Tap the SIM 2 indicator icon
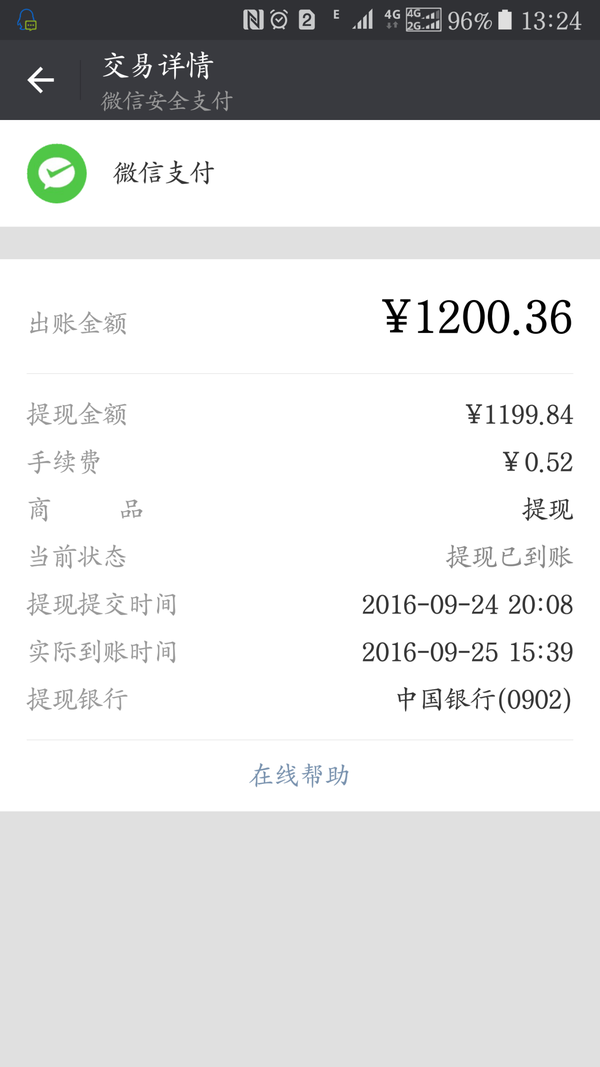This screenshot has height=1067, width=600. pyautogui.click(x=307, y=19)
